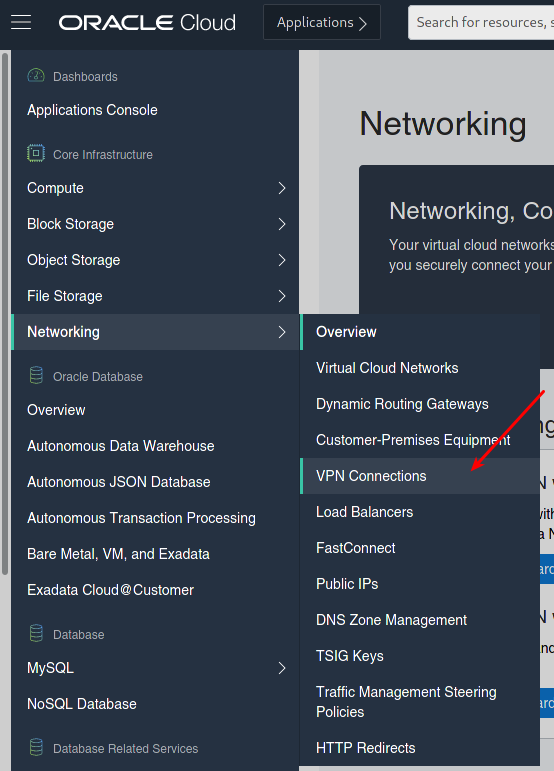Select MySQL menu item
Screen dimensions: 554x771
155,668
